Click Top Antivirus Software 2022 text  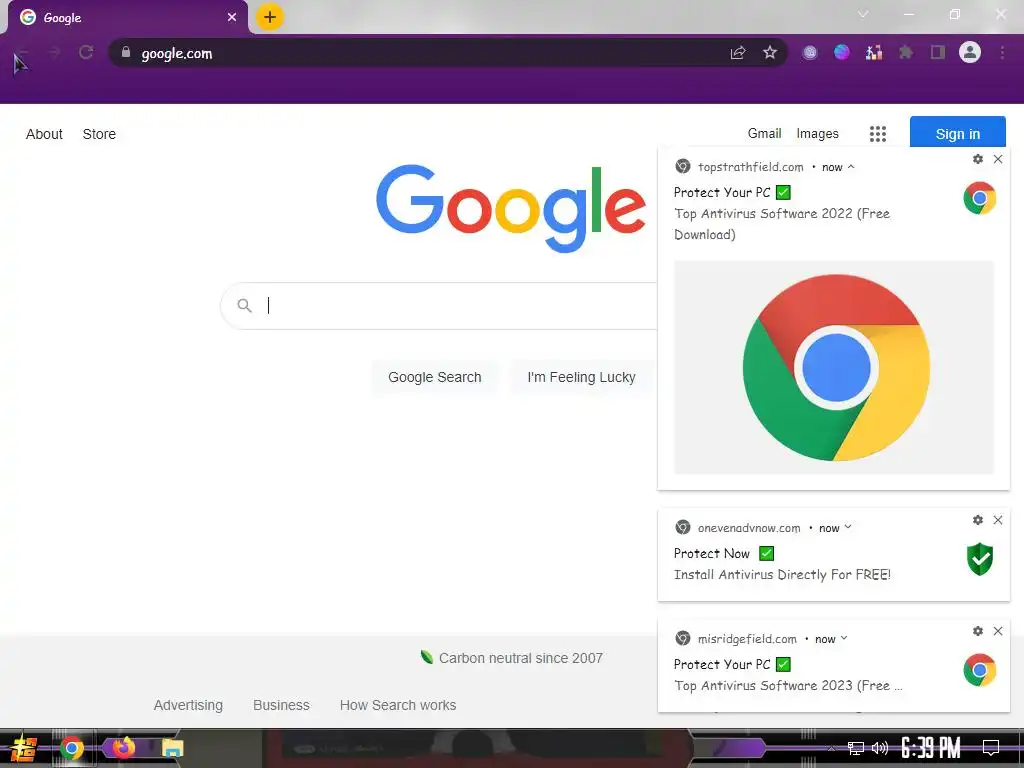782,223
